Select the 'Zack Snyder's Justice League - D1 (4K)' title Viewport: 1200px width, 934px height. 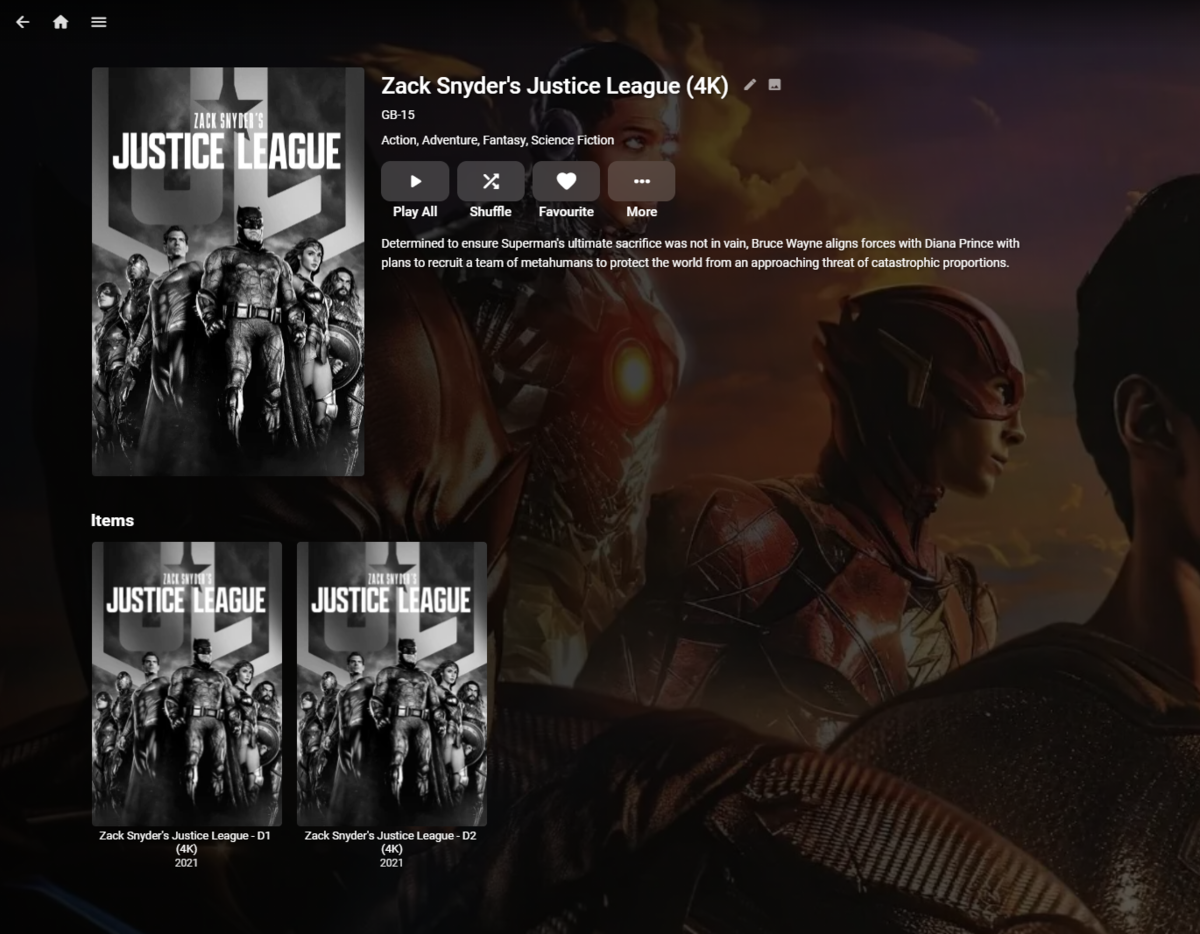tap(186, 842)
